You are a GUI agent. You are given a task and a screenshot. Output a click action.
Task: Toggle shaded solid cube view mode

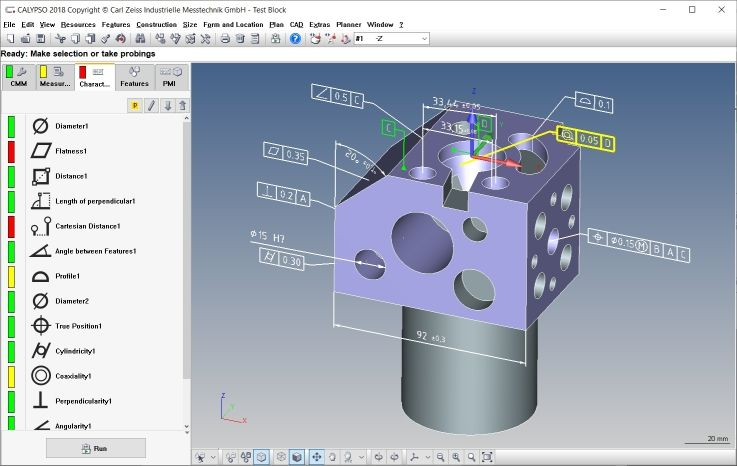(297, 457)
